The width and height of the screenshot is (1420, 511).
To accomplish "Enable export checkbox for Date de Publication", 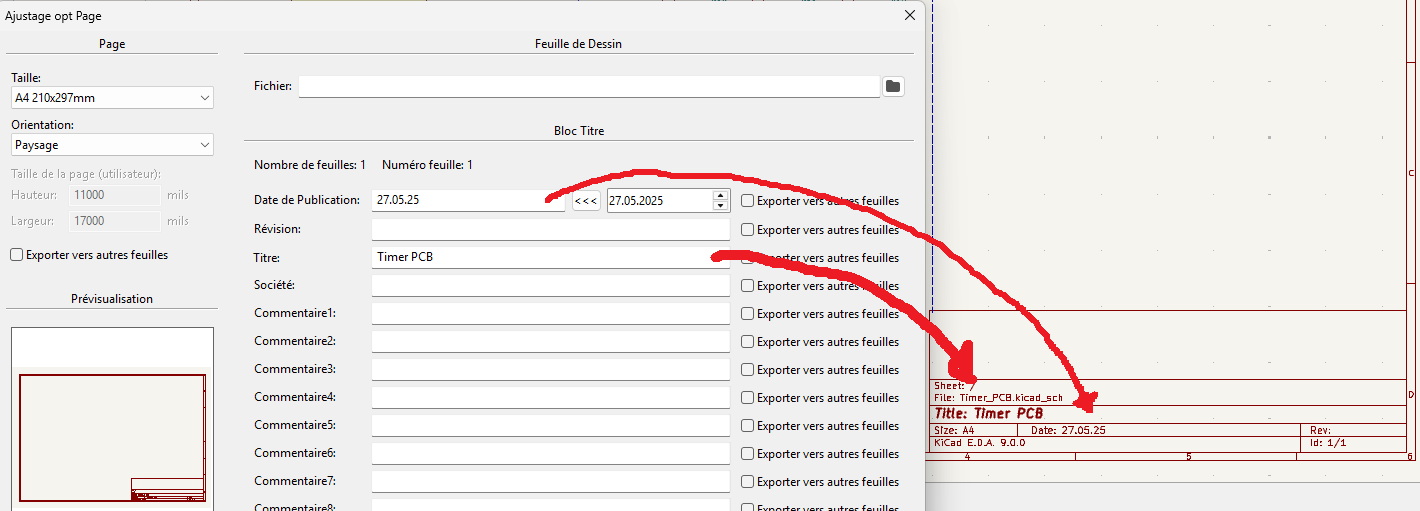I will click(x=747, y=201).
